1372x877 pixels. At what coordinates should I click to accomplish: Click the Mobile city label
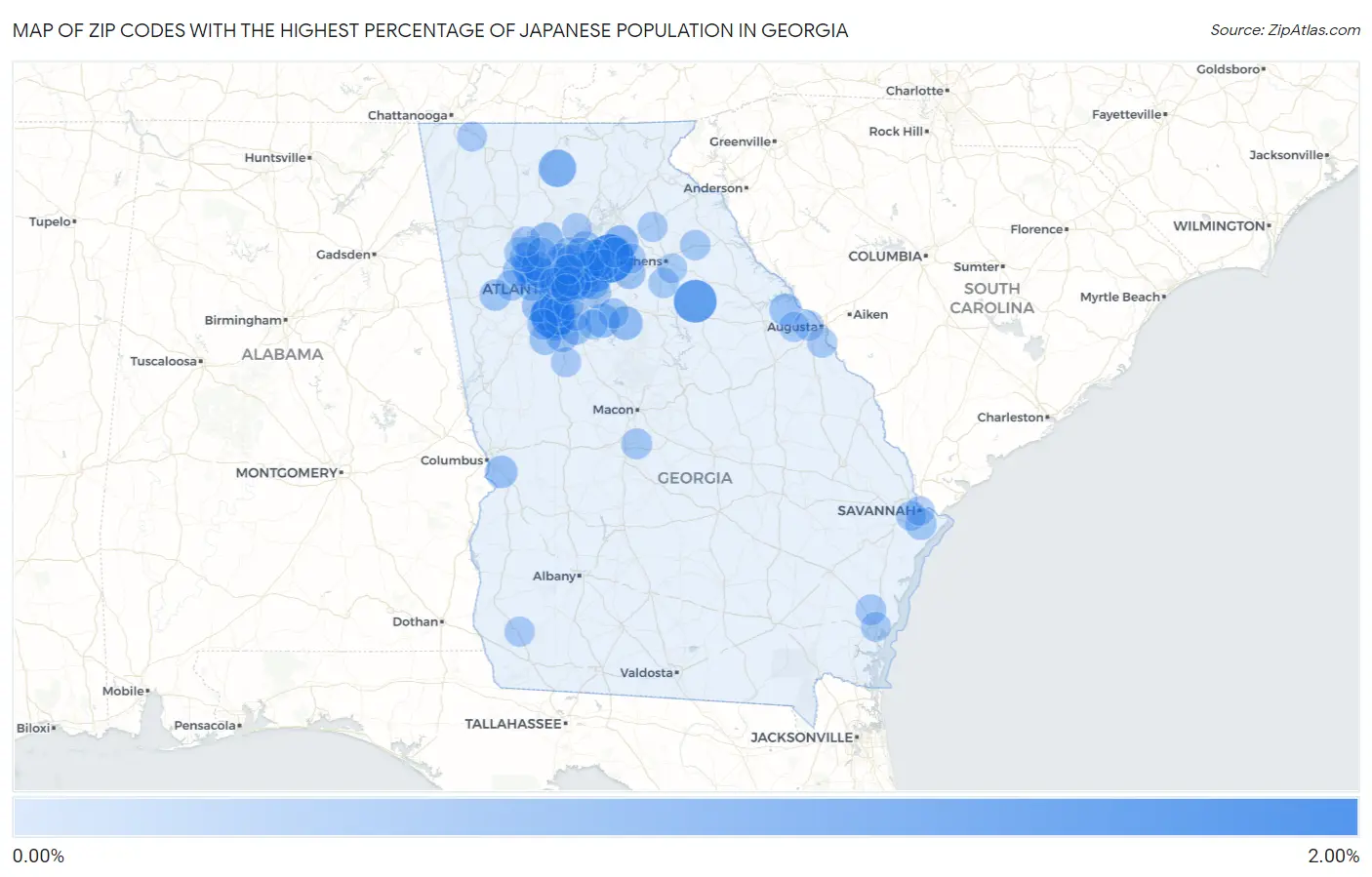pos(124,692)
